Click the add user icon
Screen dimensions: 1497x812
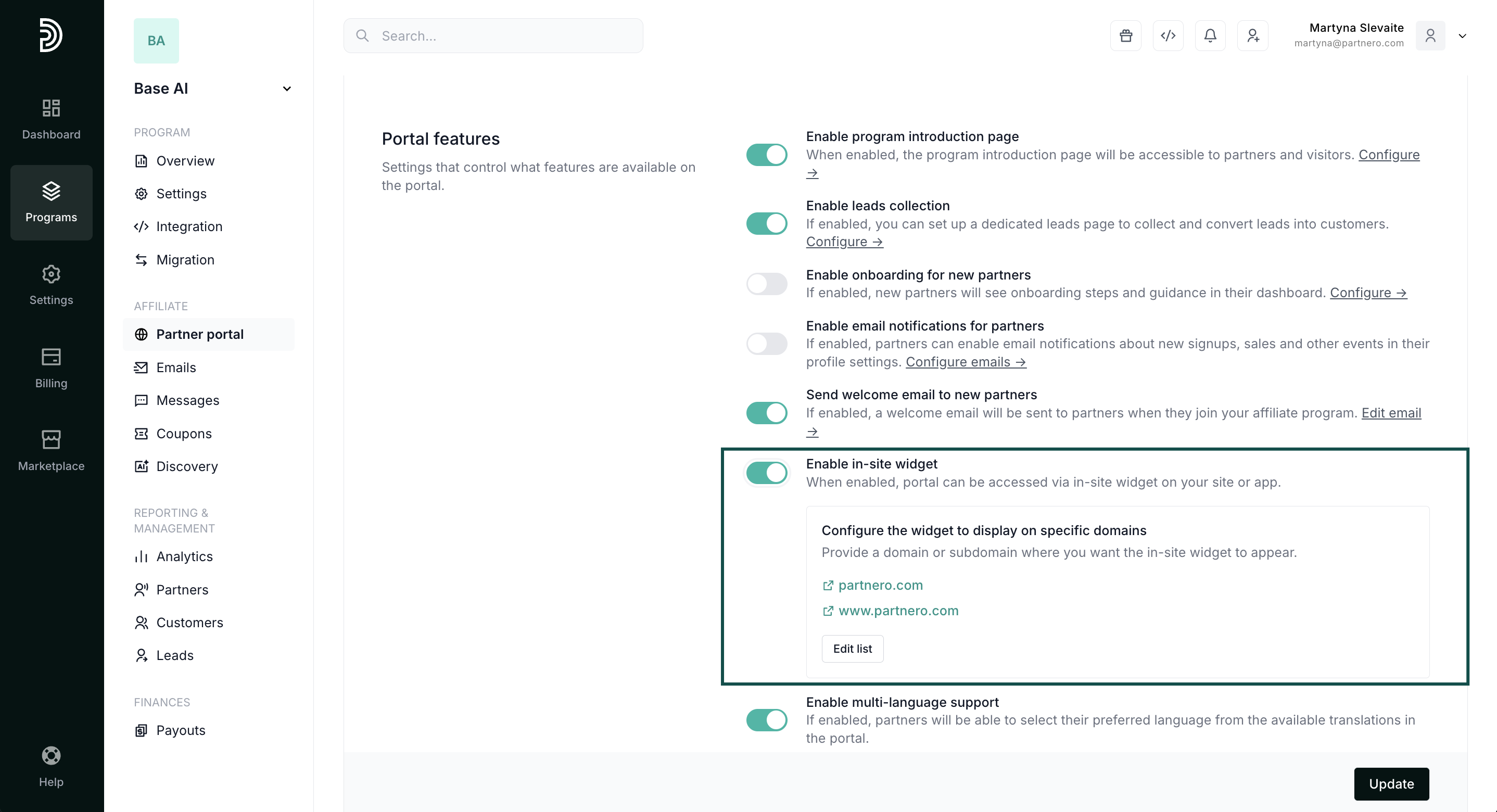click(1252, 36)
